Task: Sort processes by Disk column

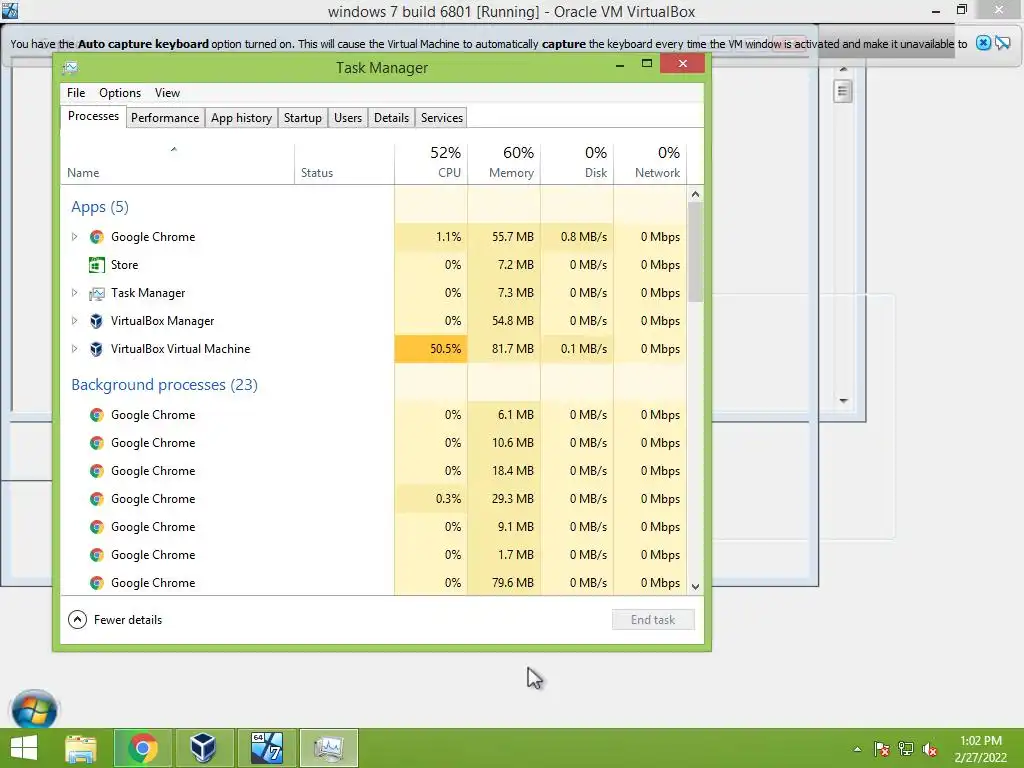Action: [x=577, y=163]
